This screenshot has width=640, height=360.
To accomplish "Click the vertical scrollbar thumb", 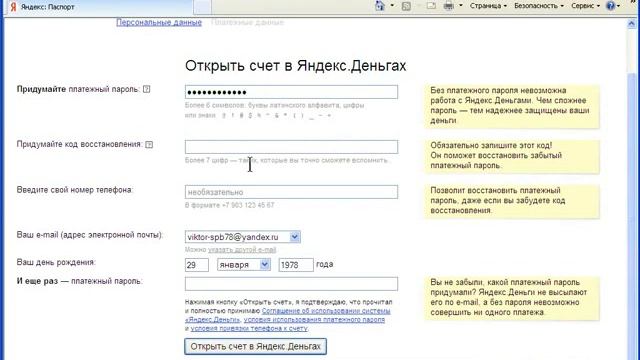I will click(x=631, y=216).
